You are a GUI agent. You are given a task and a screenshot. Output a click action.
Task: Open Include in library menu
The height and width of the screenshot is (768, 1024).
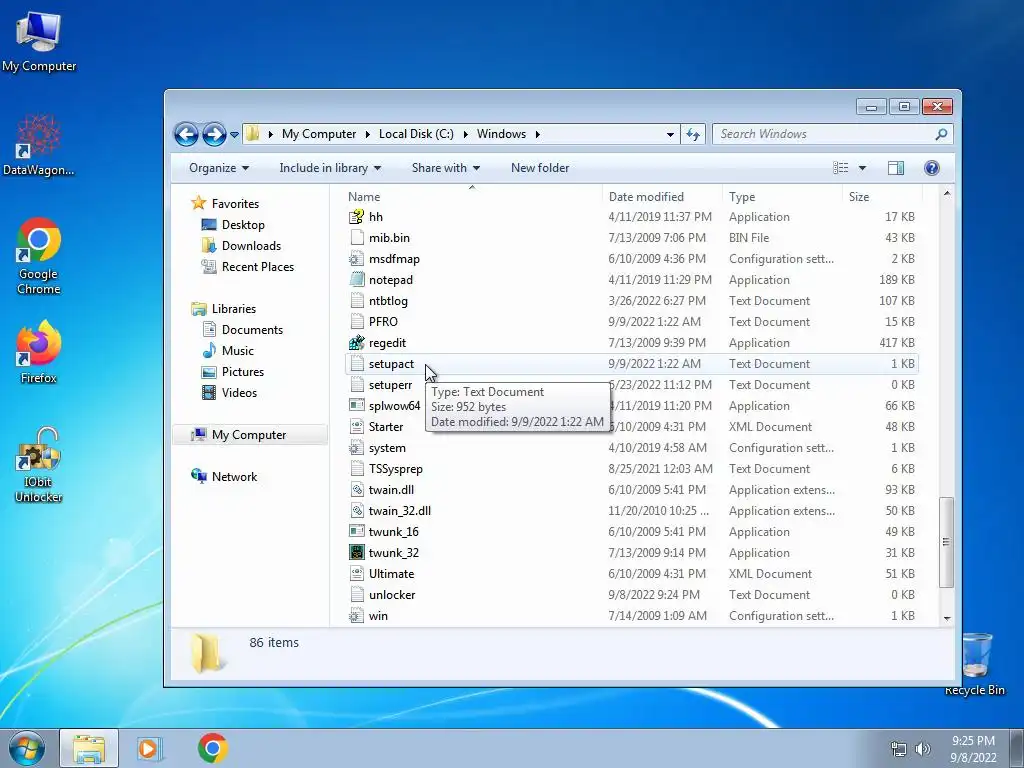click(330, 168)
